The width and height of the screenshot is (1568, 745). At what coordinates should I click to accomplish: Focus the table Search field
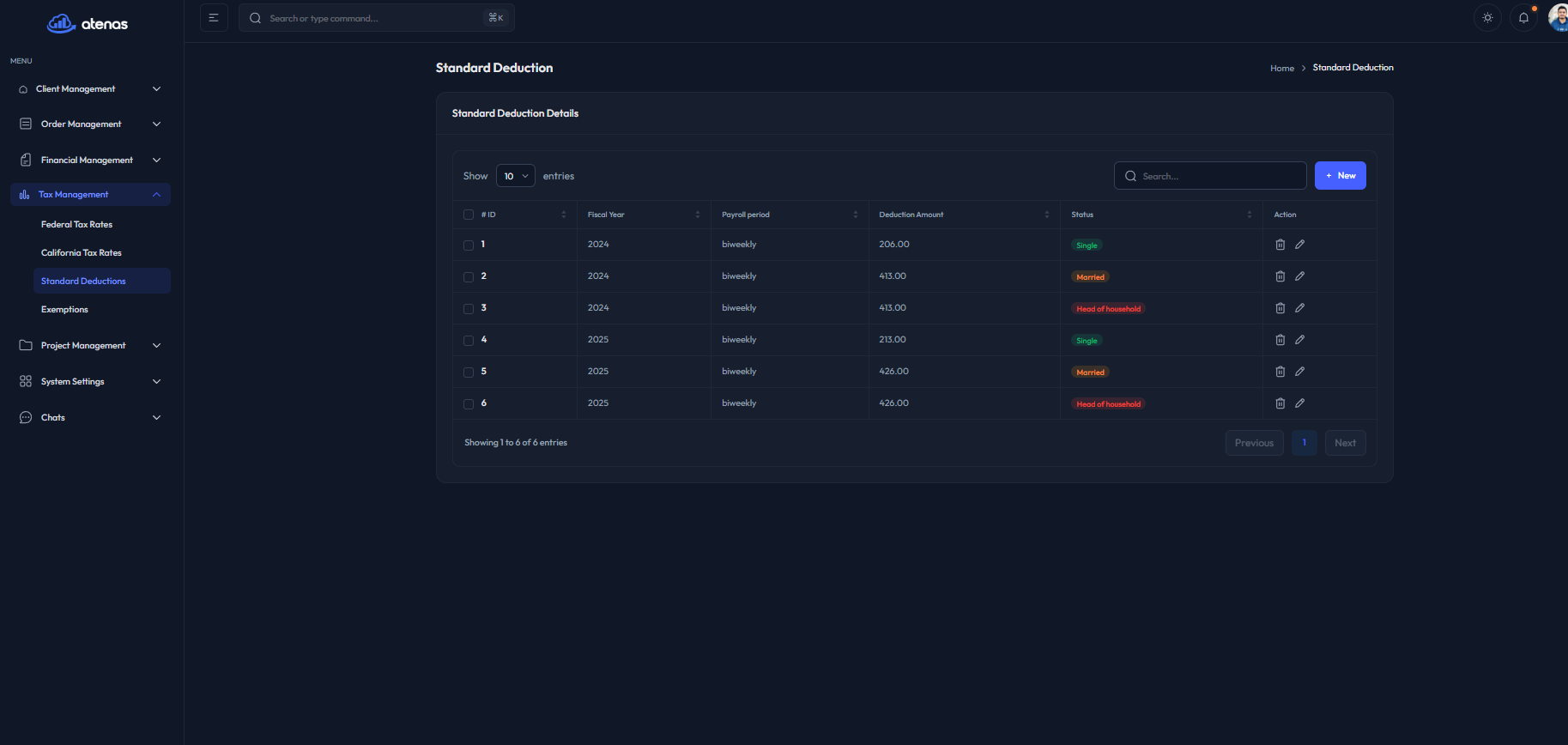tap(1219, 176)
